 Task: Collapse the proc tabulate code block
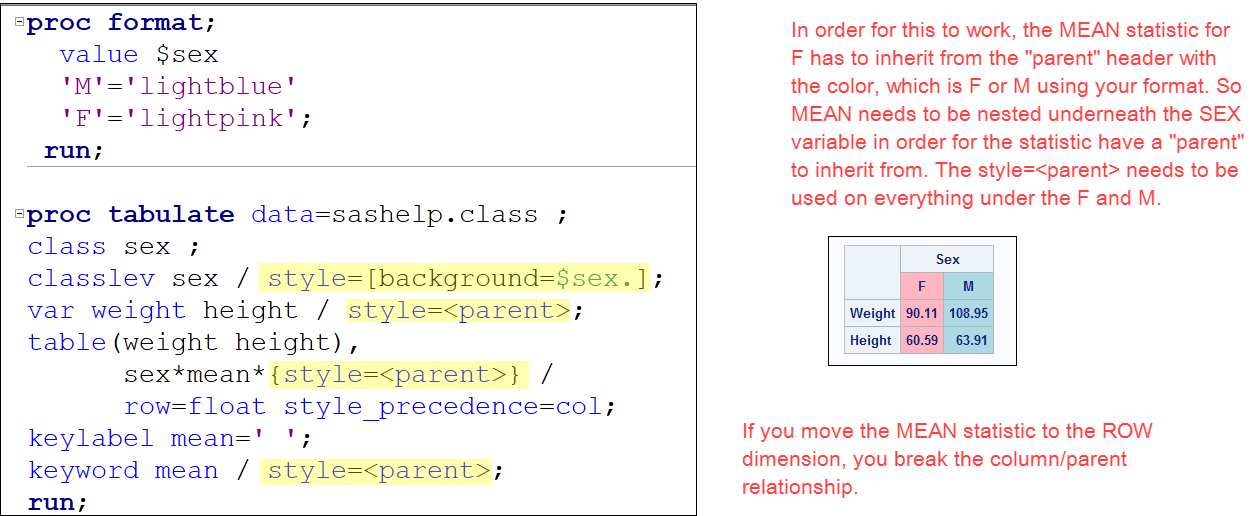(20, 215)
